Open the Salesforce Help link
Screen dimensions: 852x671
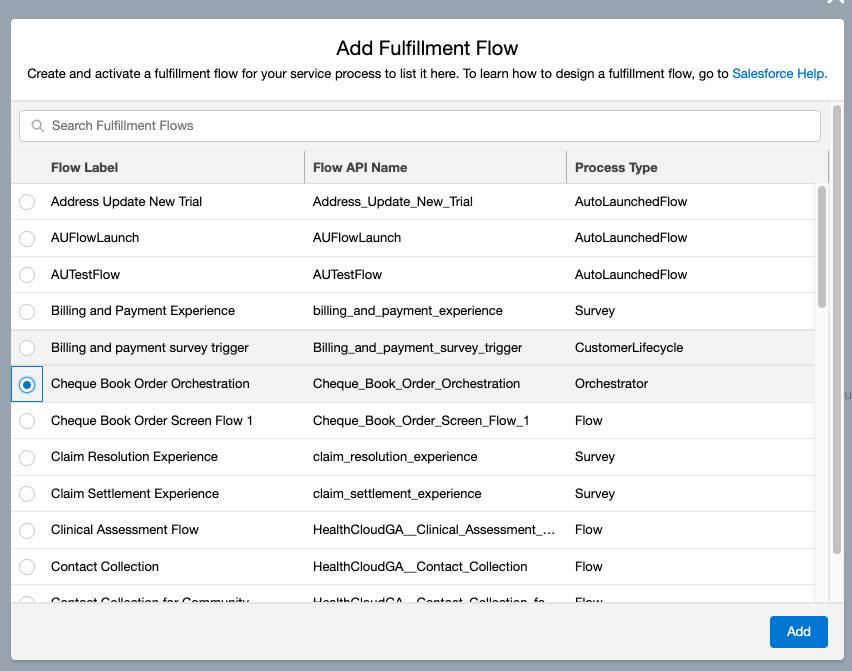coord(780,73)
